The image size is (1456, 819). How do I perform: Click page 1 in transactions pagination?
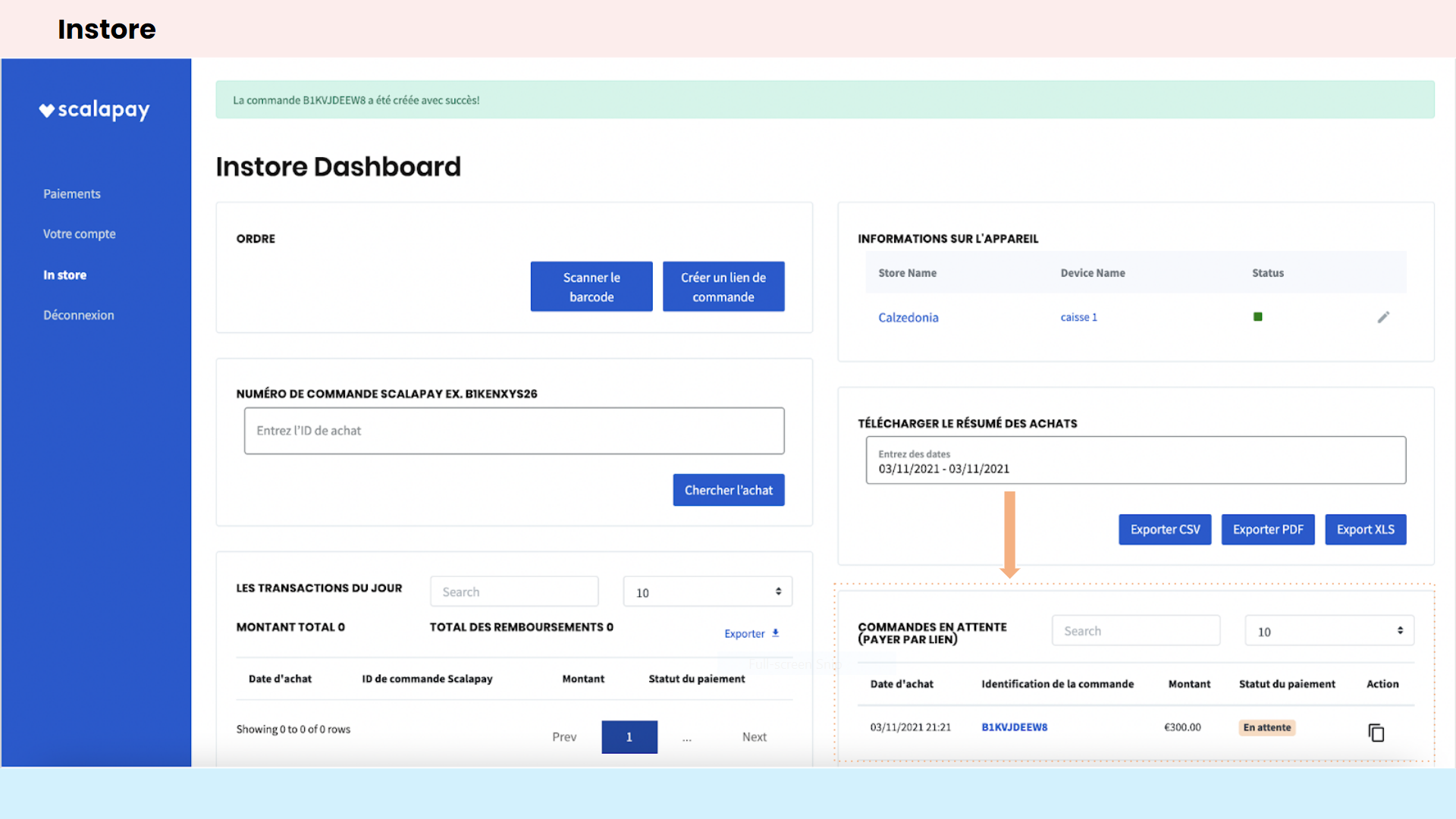[629, 737]
